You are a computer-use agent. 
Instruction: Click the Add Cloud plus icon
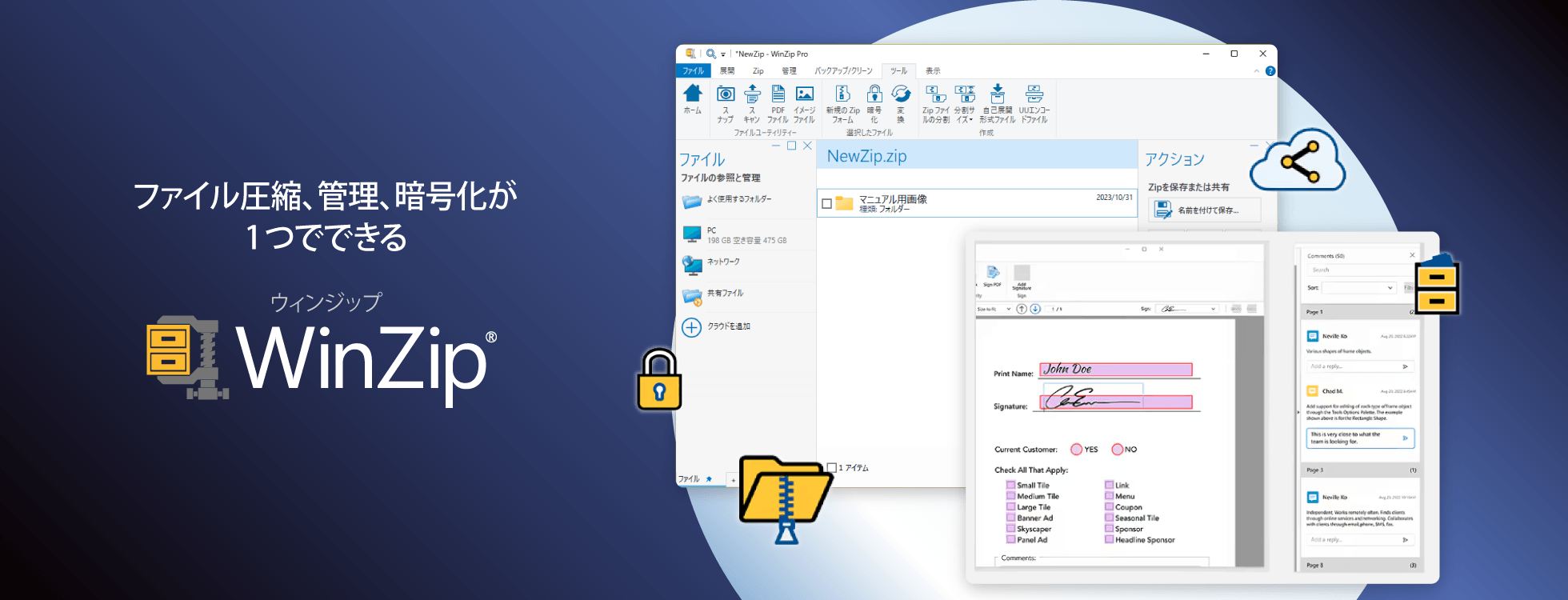(x=691, y=327)
